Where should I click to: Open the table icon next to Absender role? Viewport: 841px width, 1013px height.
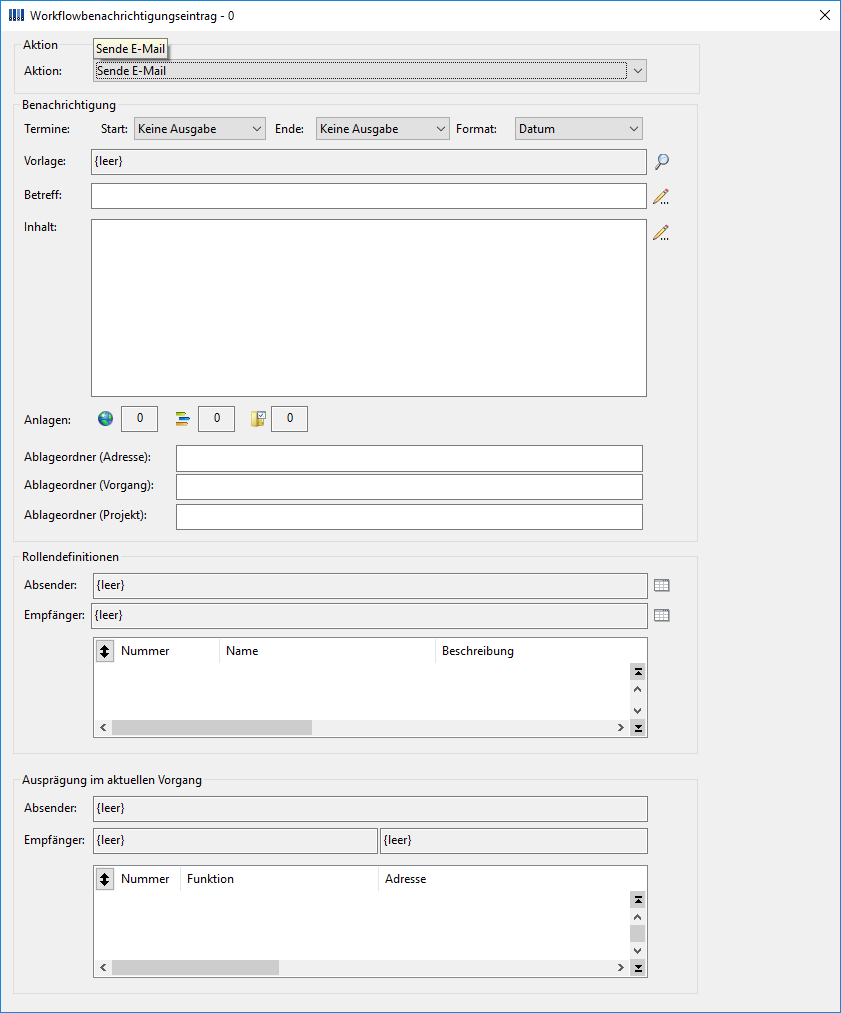[x=661, y=585]
